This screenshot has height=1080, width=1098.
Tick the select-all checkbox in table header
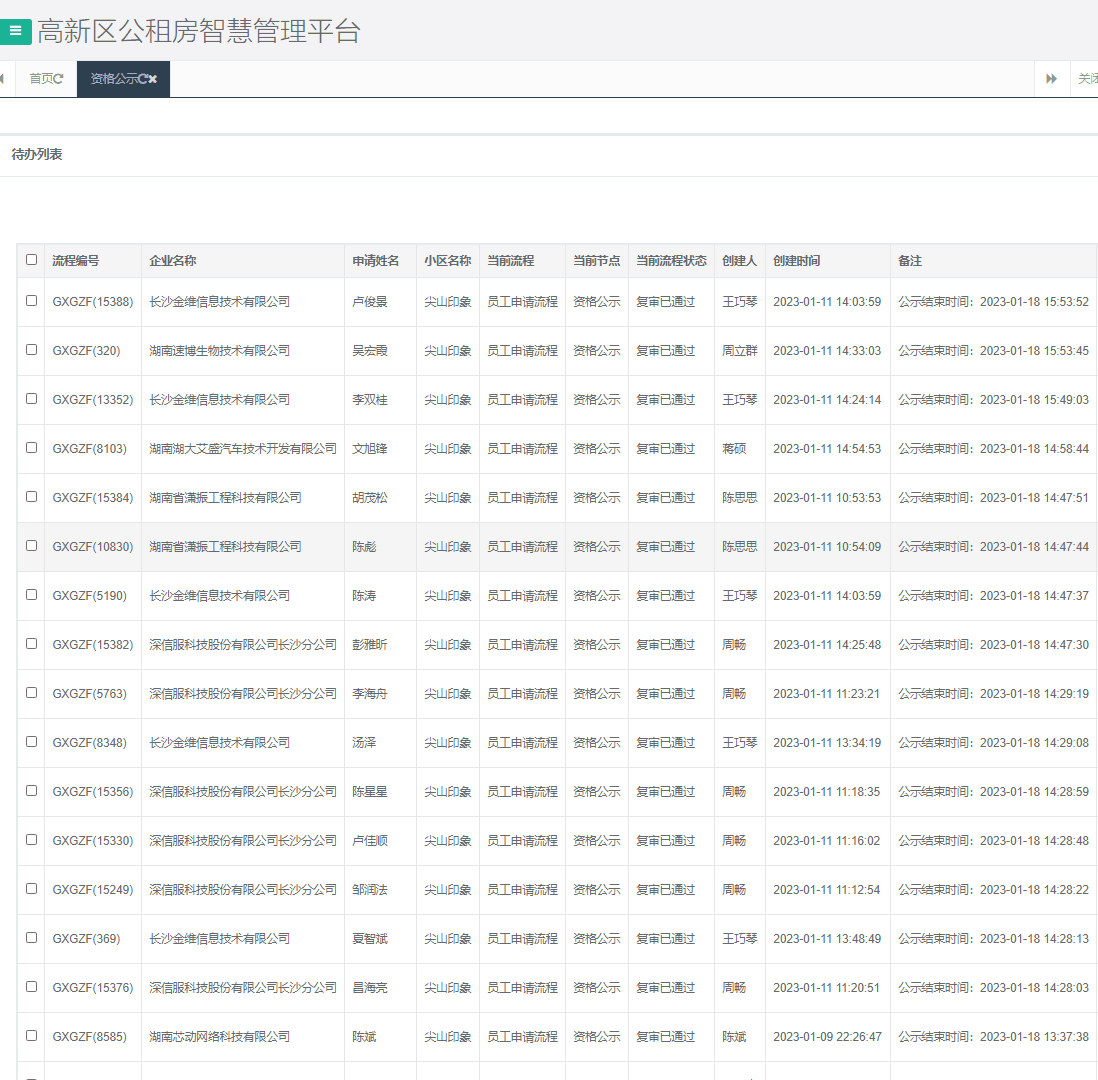(31, 260)
